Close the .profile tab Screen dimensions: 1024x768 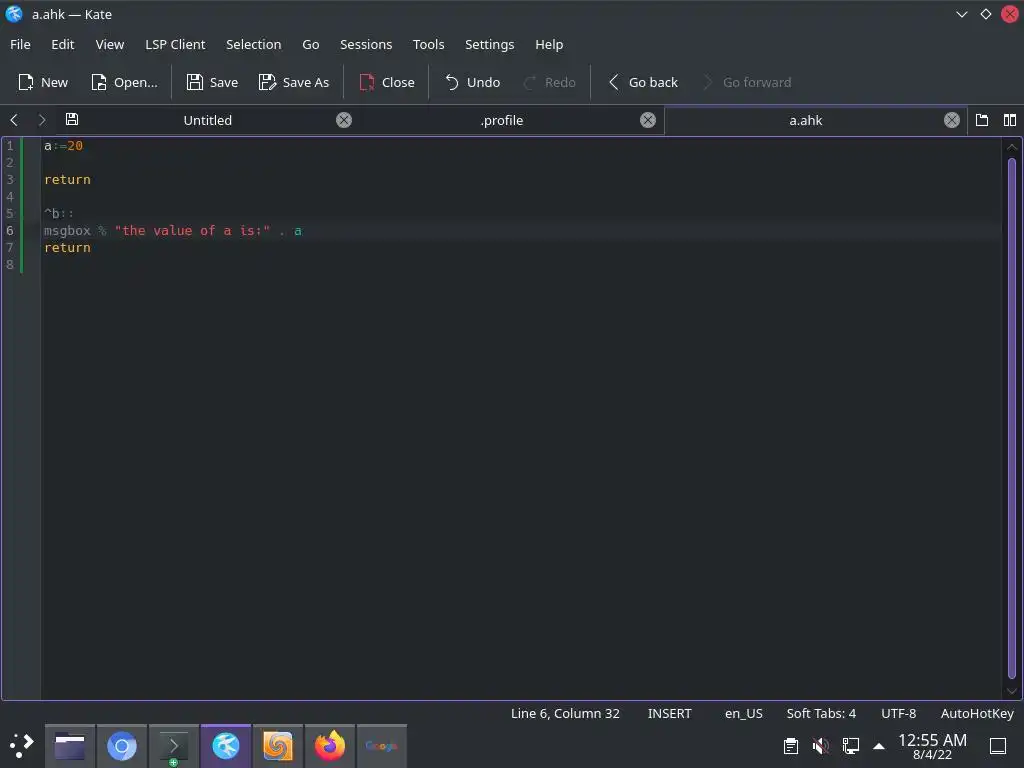pos(647,120)
